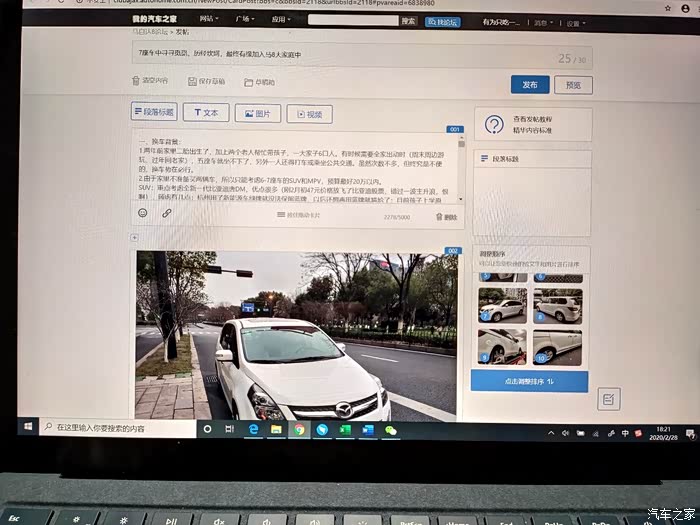Click the 清空内容 clear content icon
Image resolution: width=700 pixels, height=525 pixels.
tap(136, 80)
